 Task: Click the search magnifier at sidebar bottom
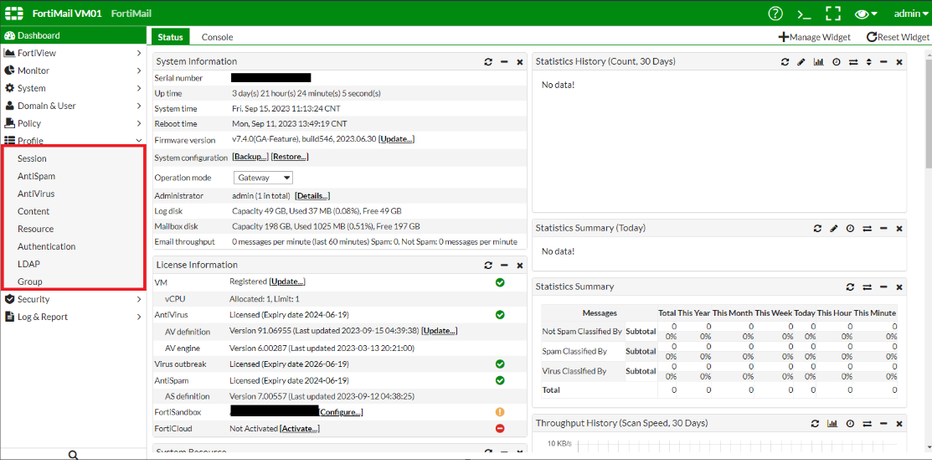[x=73, y=455]
